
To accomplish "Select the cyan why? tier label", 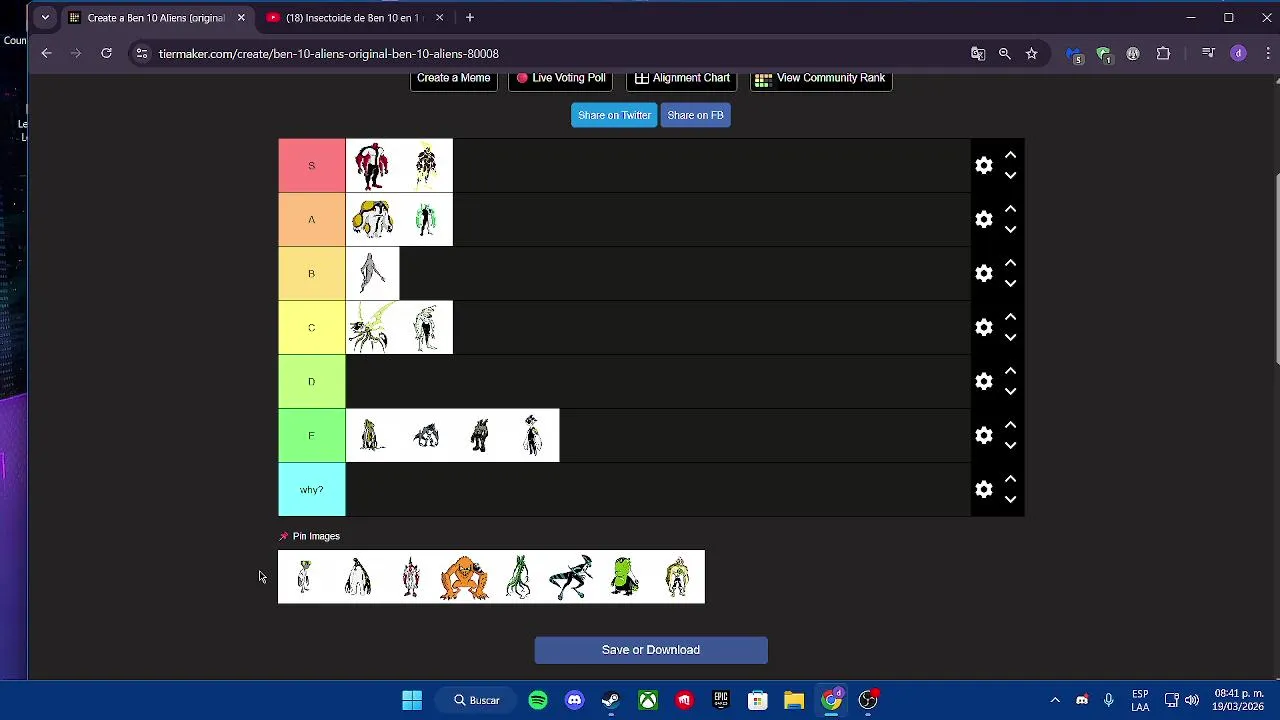I will (311, 490).
